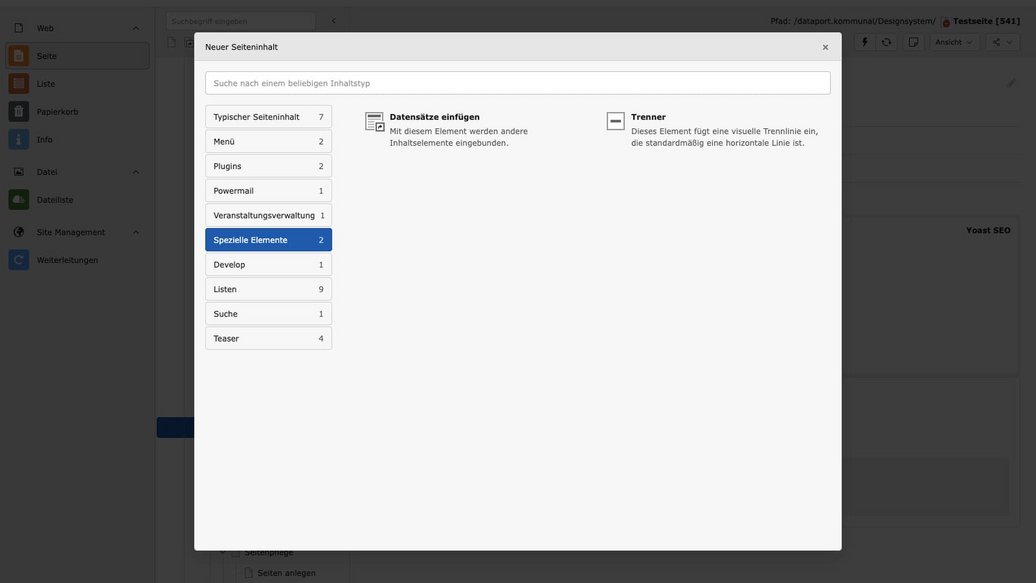Screen dimensions: 1036x583
Task: Click the Liste module icon
Action: 19,84
